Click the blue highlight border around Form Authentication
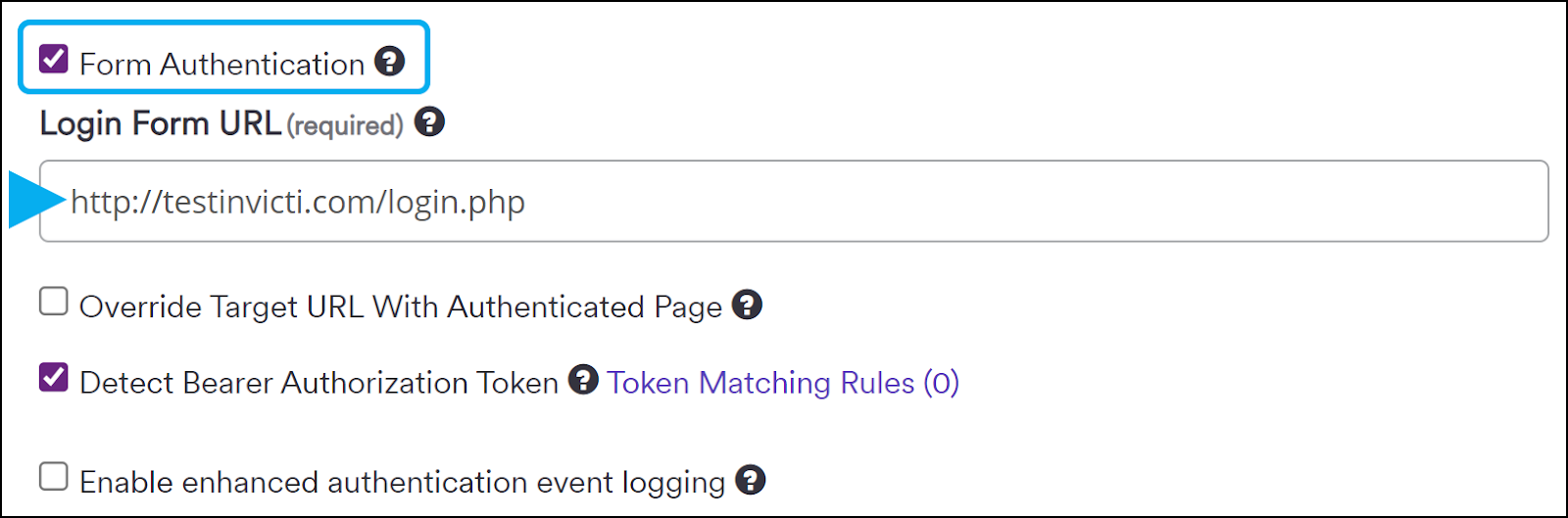The width and height of the screenshot is (1568, 518). [x=223, y=24]
